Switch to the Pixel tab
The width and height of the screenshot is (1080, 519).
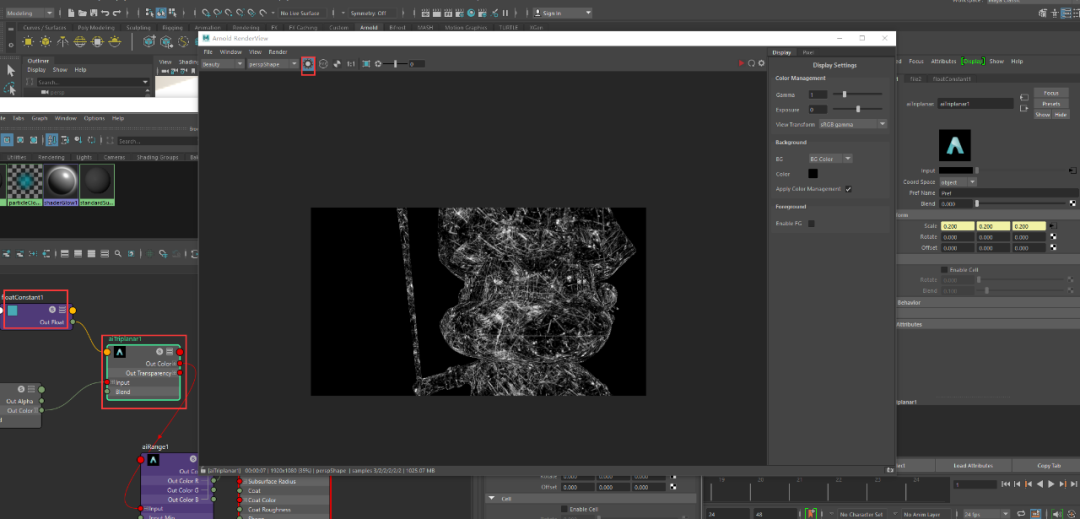[x=809, y=52]
